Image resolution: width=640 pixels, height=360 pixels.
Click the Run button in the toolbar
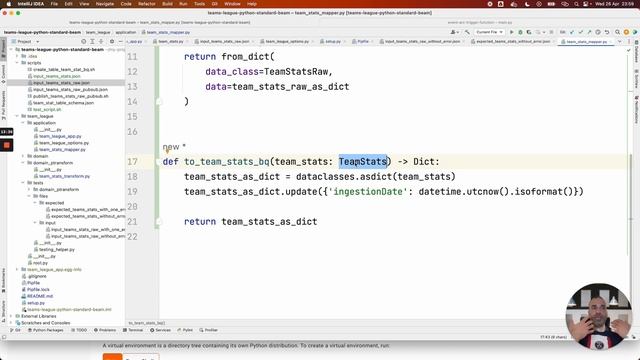pos(511,32)
